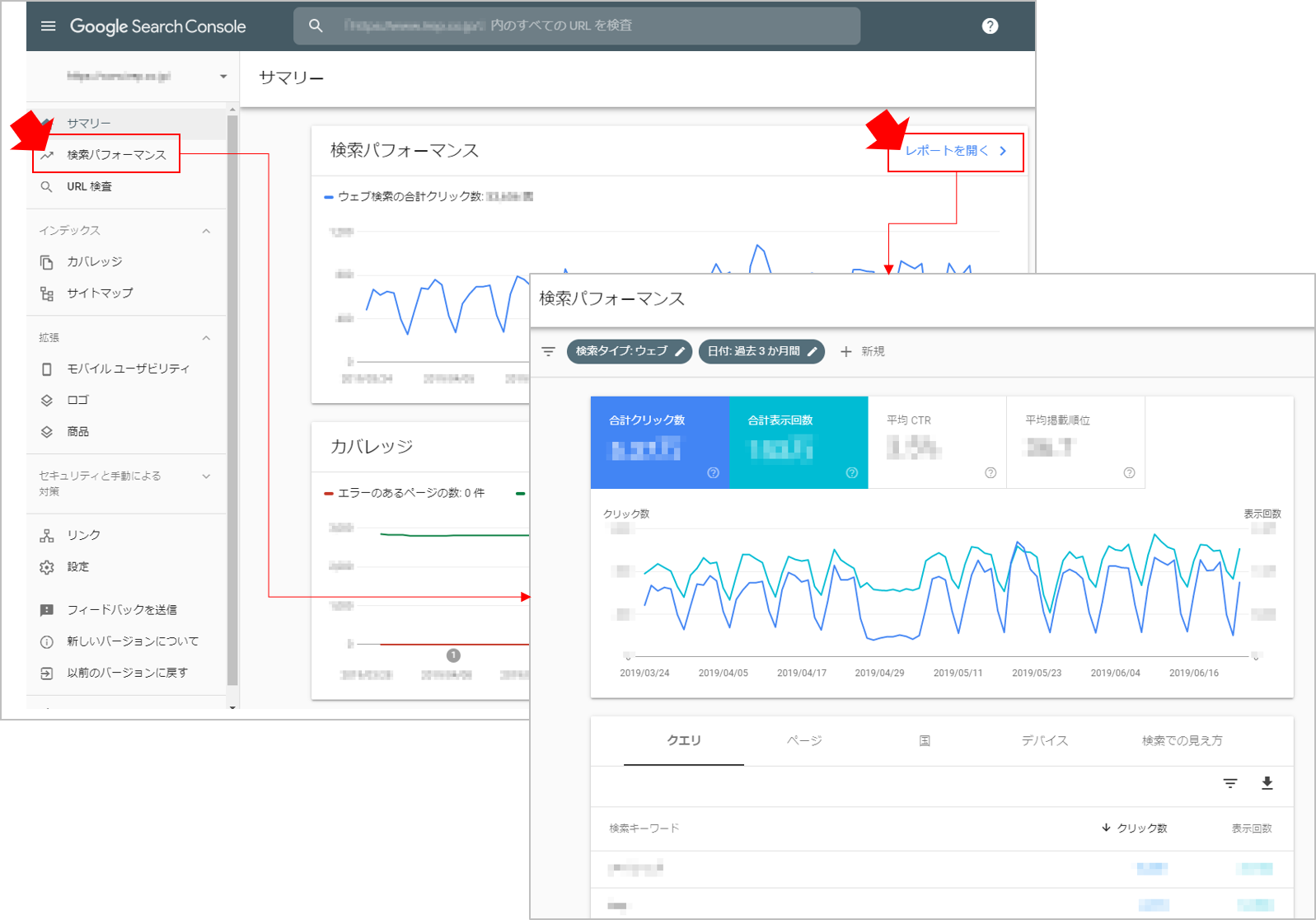Click the help question mark icon
The height and width of the screenshot is (920, 1316).
pos(990,26)
